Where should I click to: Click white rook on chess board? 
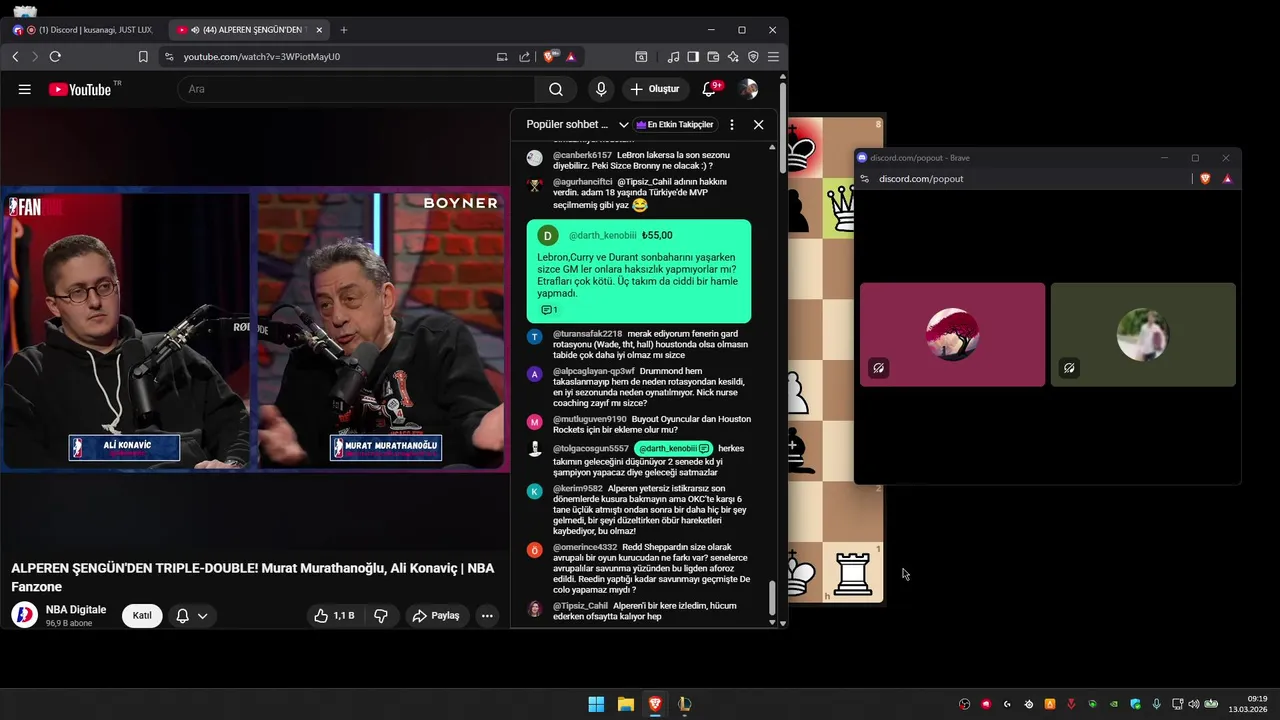click(x=853, y=573)
